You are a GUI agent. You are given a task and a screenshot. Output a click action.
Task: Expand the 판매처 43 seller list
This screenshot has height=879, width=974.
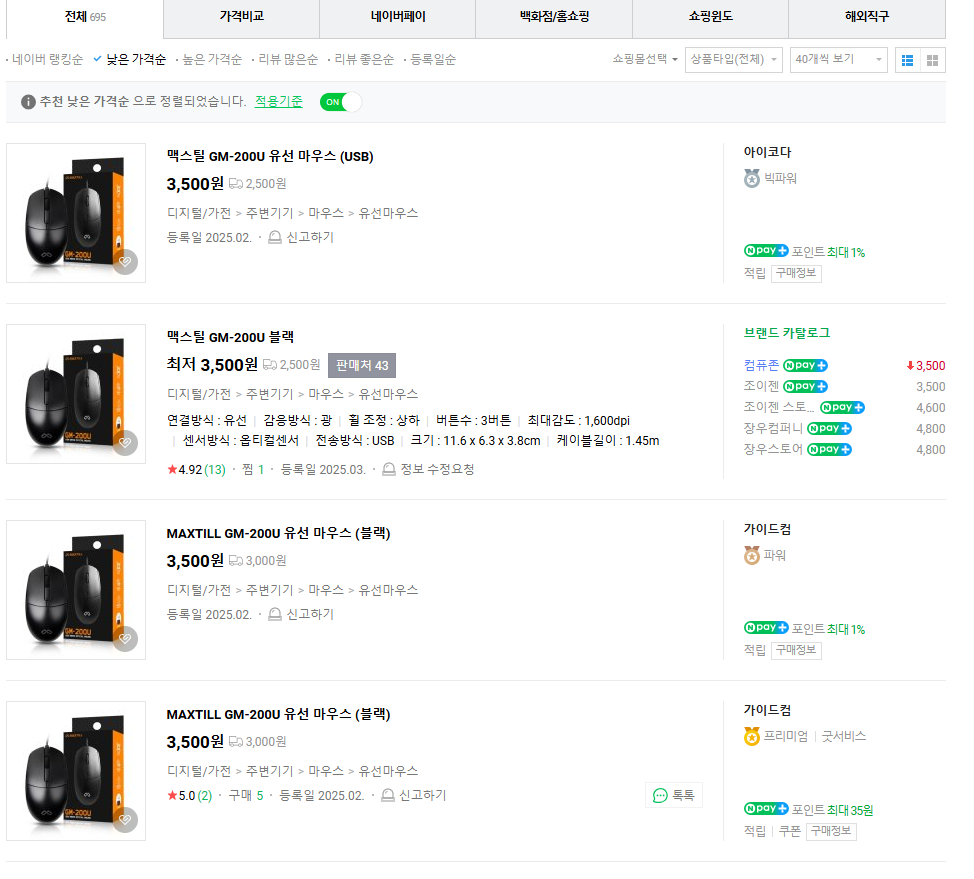point(362,365)
